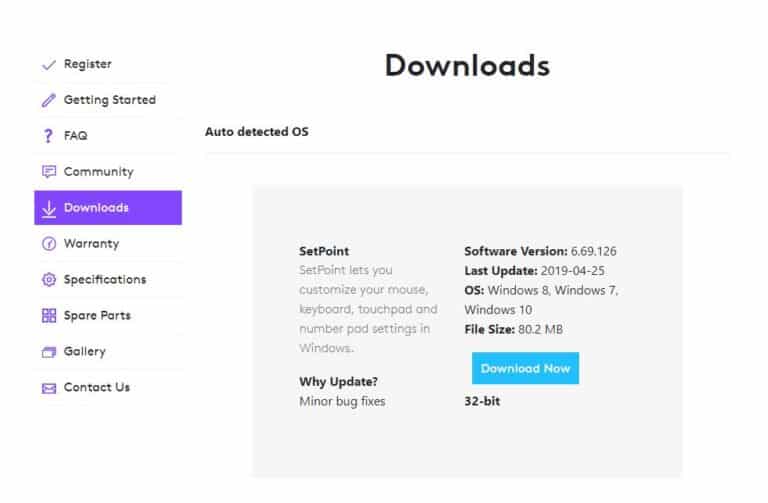Image resolution: width=768 pixels, height=503 pixels.
Task: Go to the Getting Started section
Action: (110, 100)
